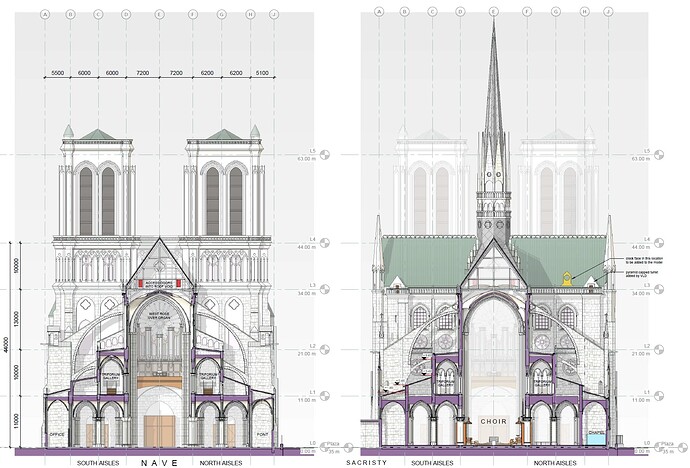
Task: Select the 5500 dimension between grids A and B
Action: point(57,73)
